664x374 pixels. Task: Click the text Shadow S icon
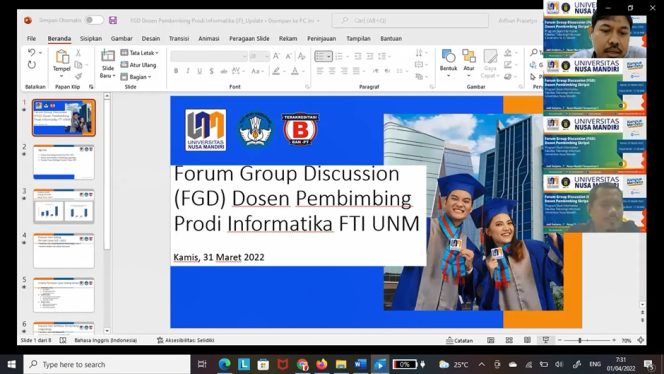(x=211, y=71)
